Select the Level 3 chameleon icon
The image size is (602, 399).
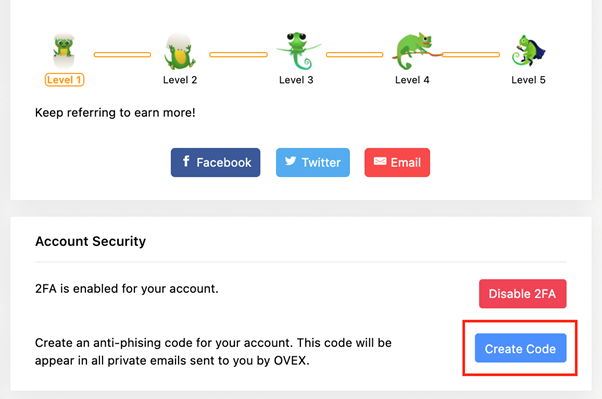click(298, 51)
